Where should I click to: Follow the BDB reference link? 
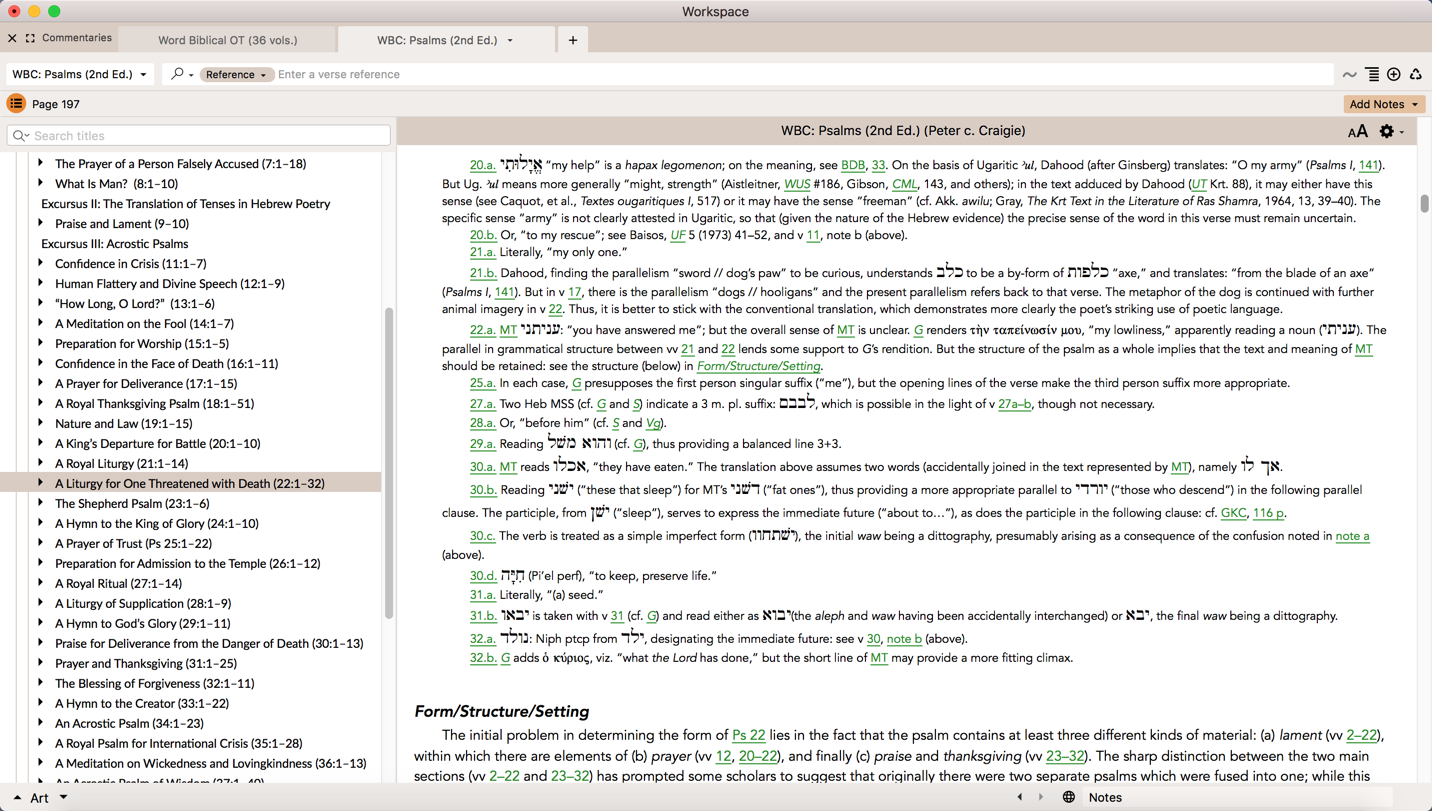pyautogui.click(x=853, y=165)
